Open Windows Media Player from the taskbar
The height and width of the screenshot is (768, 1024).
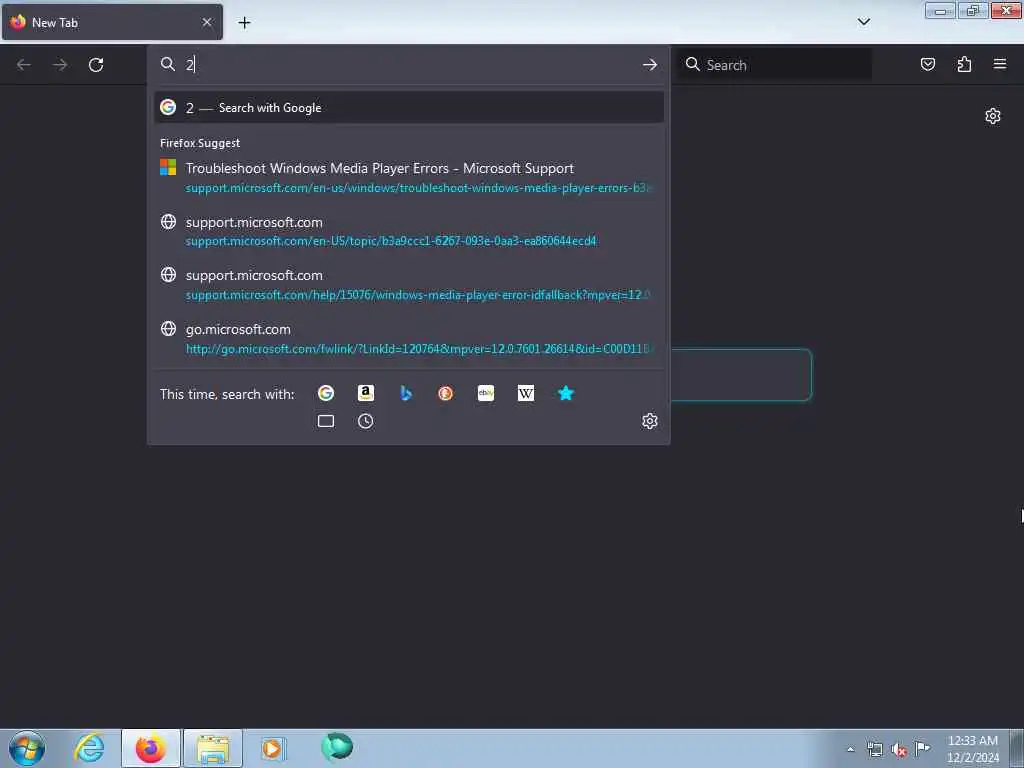[x=273, y=748]
